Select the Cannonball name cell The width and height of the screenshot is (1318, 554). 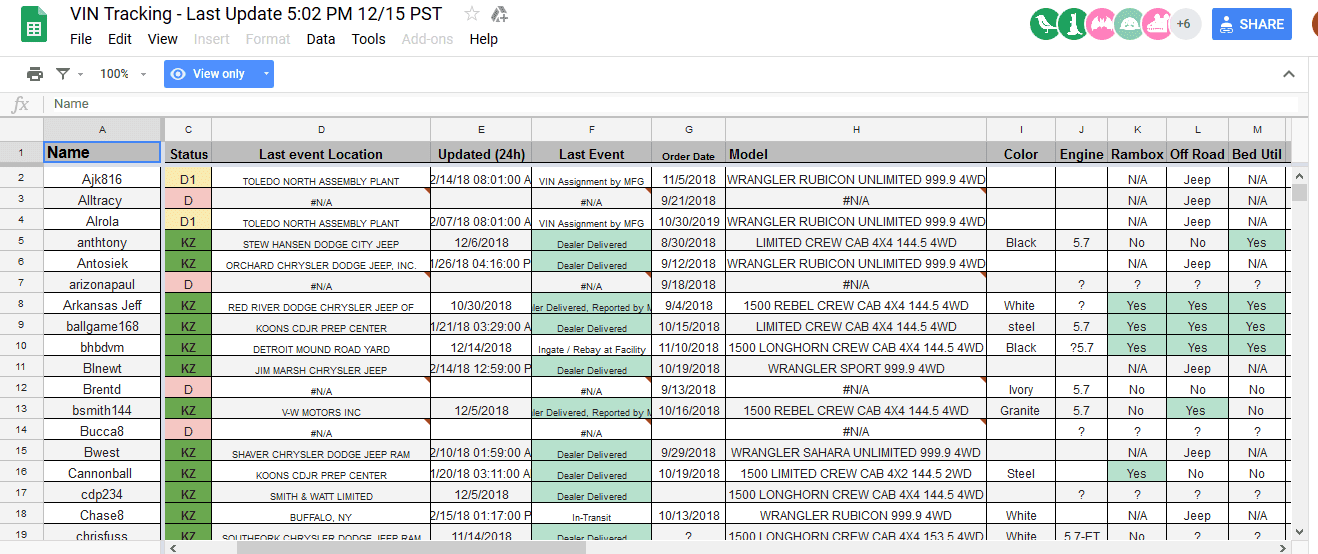click(102, 473)
